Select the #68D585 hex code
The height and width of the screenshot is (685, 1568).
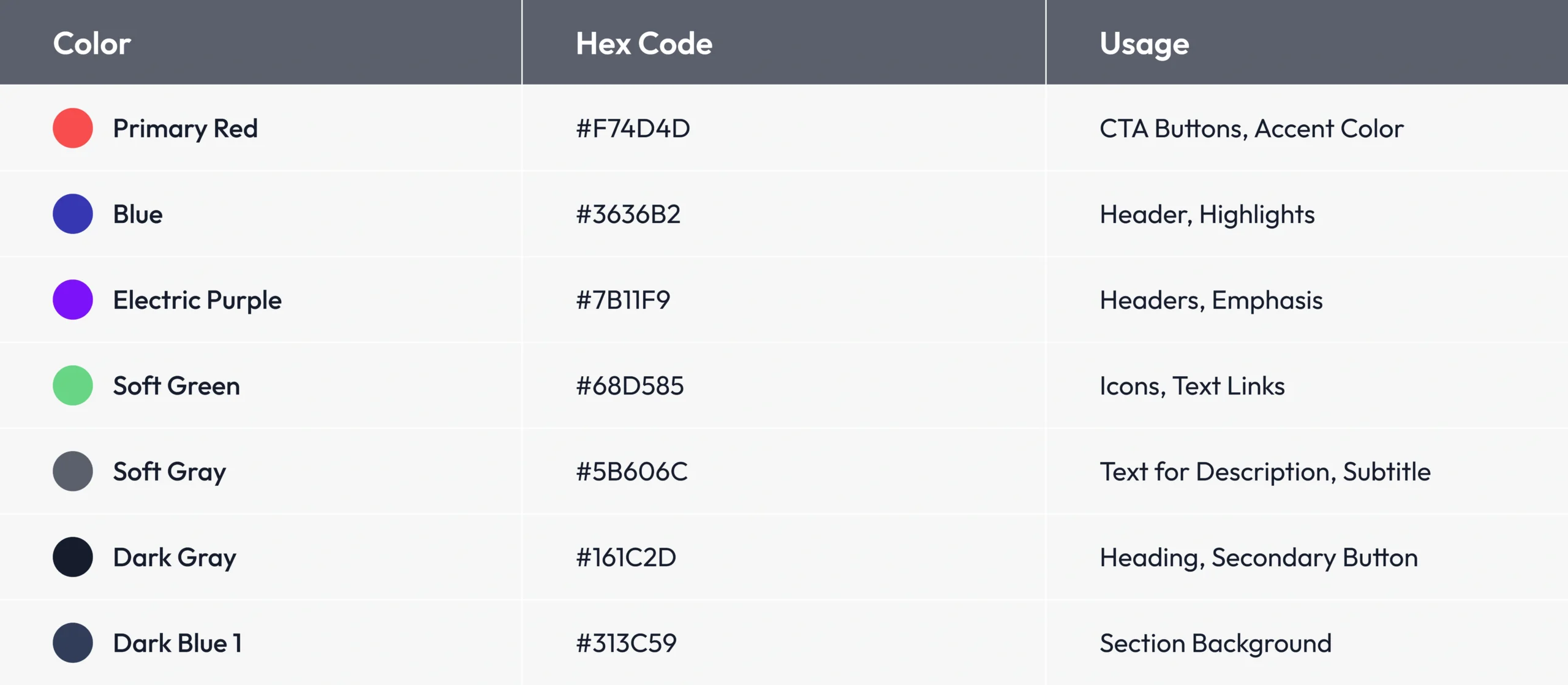[630, 386]
